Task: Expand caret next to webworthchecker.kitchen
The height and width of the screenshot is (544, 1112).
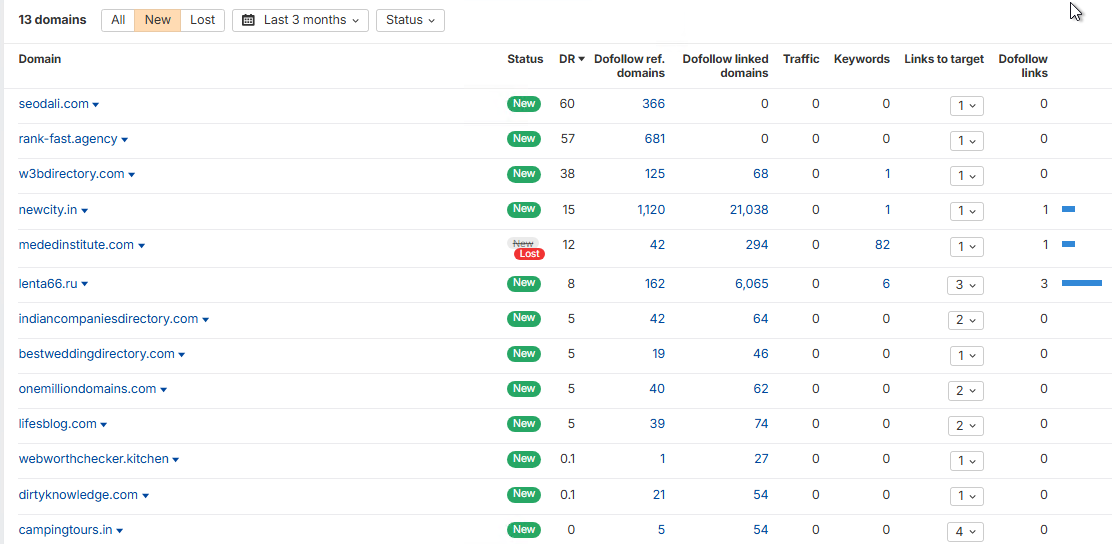Action: [x=176, y=460]
